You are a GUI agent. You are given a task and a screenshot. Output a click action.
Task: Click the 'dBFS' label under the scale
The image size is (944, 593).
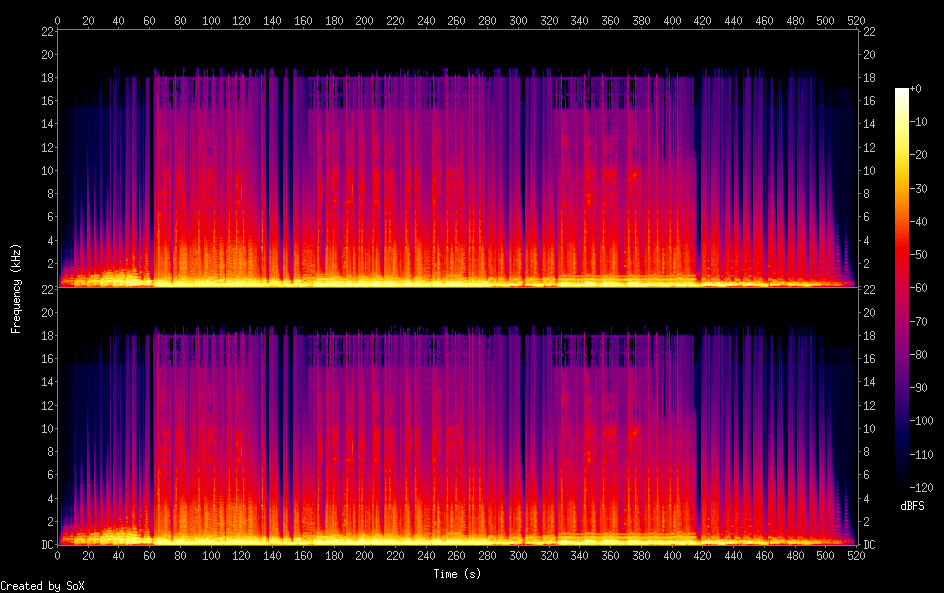(x=912, y=506)
